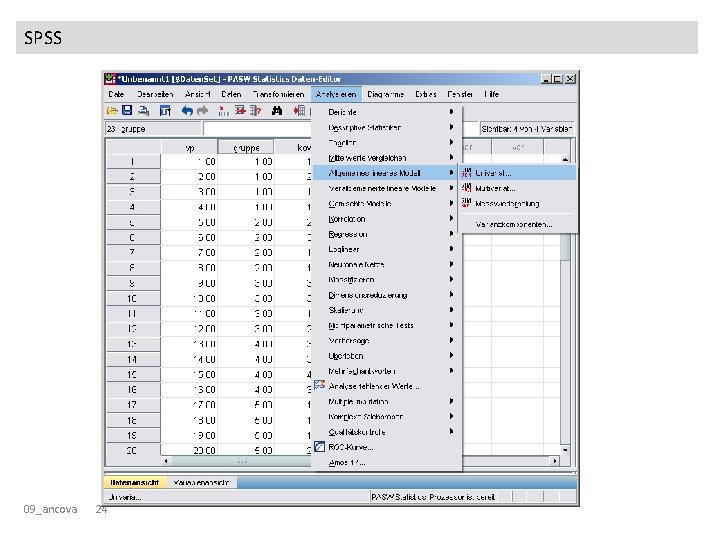
Task: Choose Multivariat... from the submenu
Action: pyautogui.click(x=519, y=188)
